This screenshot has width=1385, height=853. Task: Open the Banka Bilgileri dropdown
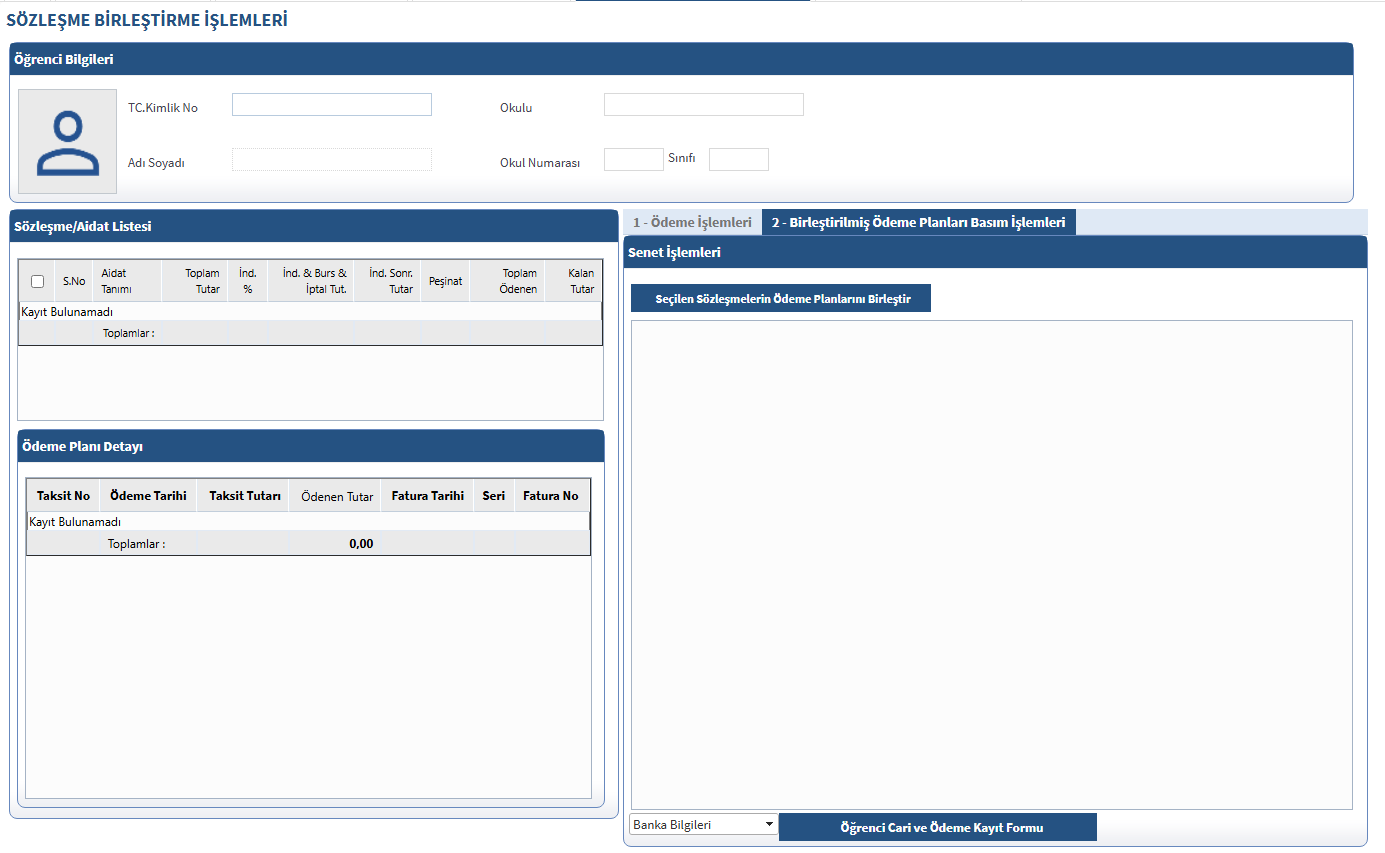704,824
